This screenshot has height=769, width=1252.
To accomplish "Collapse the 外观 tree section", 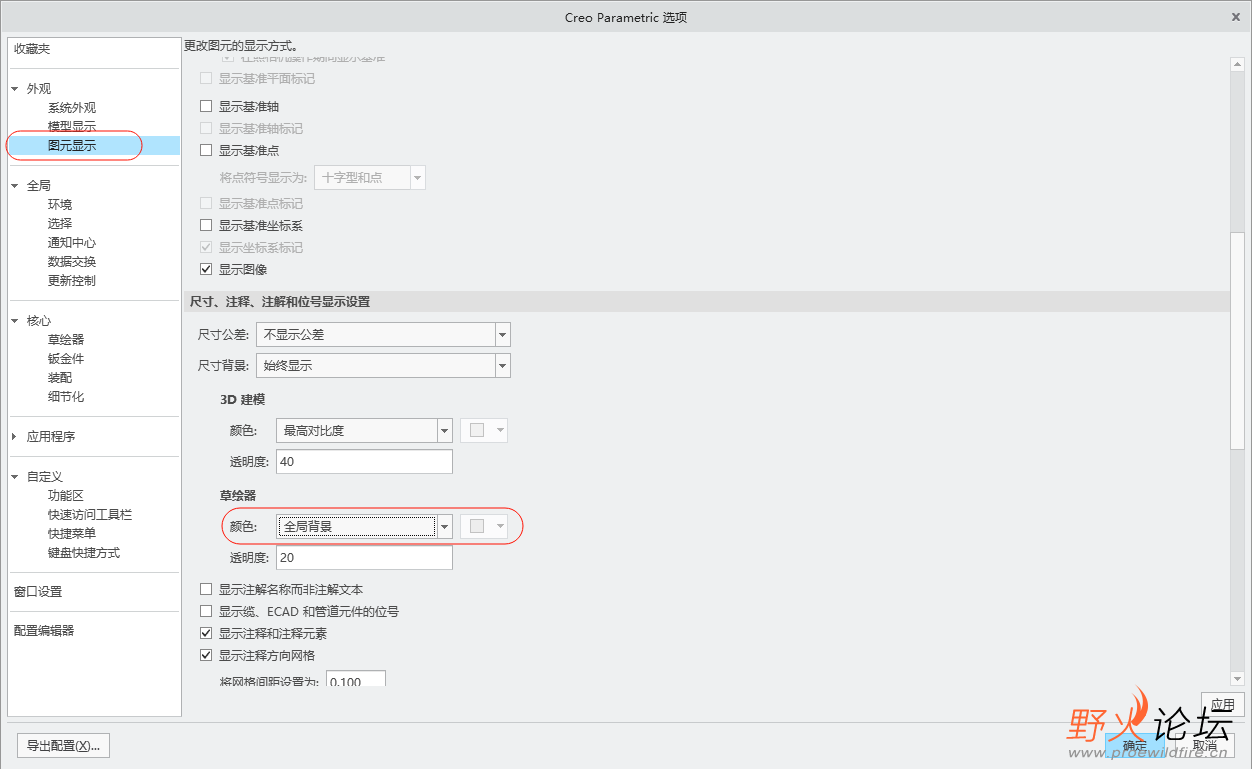I will pyautogui.click(x=15, y=89).
